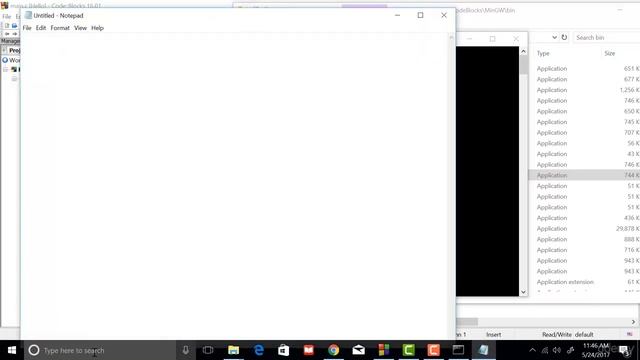640x360 pixels.
Task: Select the Application row sized 745 K
Action: [x=584, y=122]
